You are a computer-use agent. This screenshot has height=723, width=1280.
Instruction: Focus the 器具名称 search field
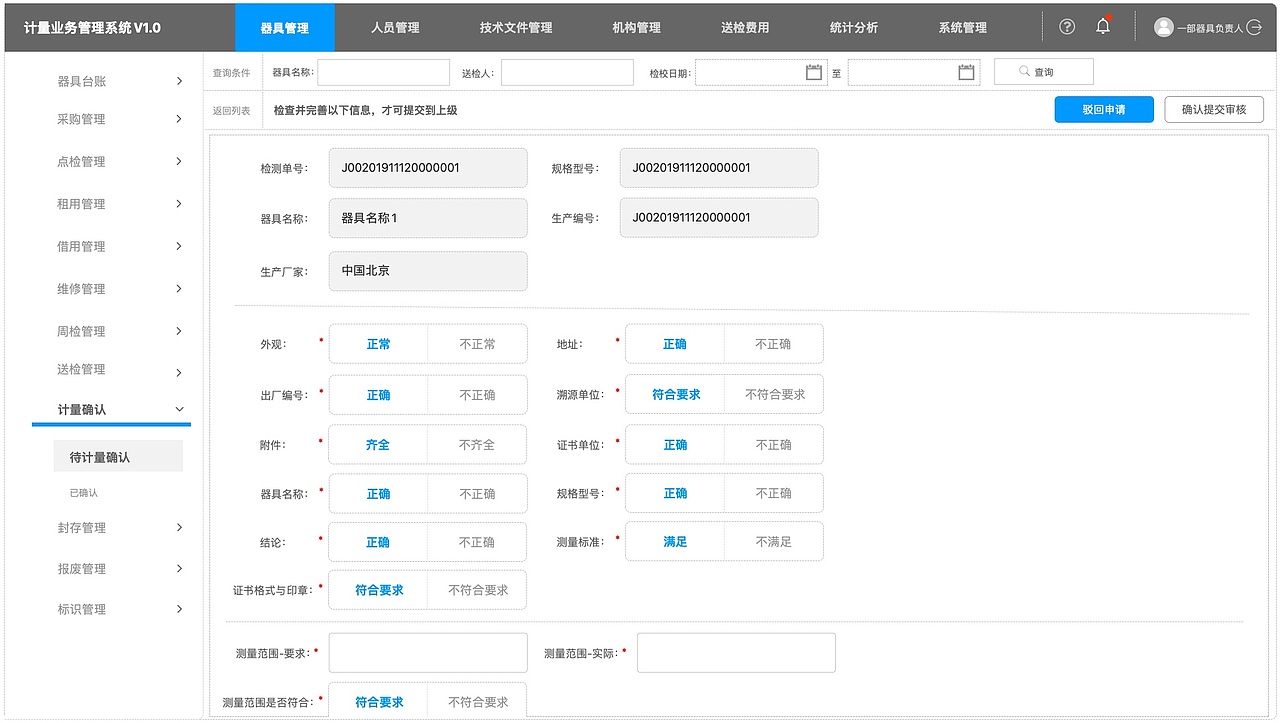pyautogui.click(x=383, y=72)
